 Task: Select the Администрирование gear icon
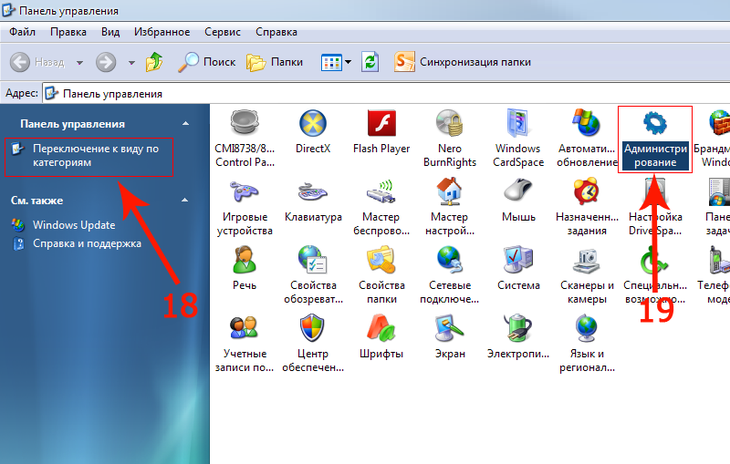[655, 123]
